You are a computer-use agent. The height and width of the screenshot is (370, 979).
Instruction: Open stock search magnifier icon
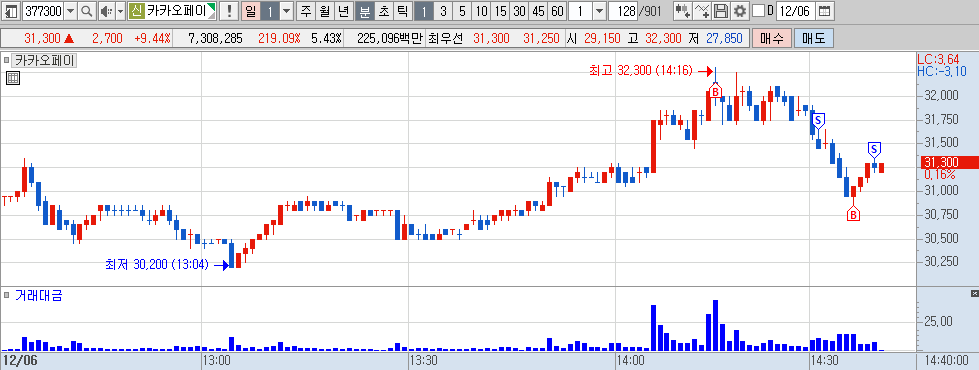[86, 11]
